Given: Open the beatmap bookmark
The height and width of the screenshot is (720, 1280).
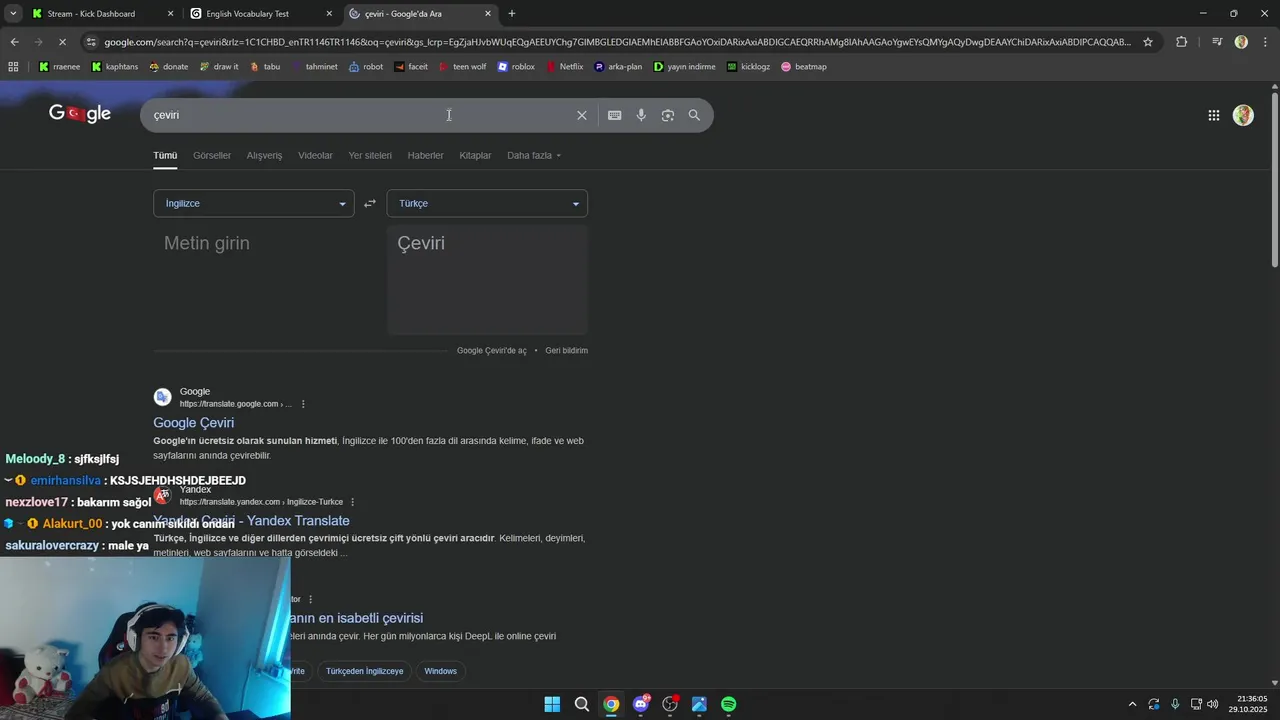Looking at the screenshot, I should pyautogui.click(x=803, y=67).
